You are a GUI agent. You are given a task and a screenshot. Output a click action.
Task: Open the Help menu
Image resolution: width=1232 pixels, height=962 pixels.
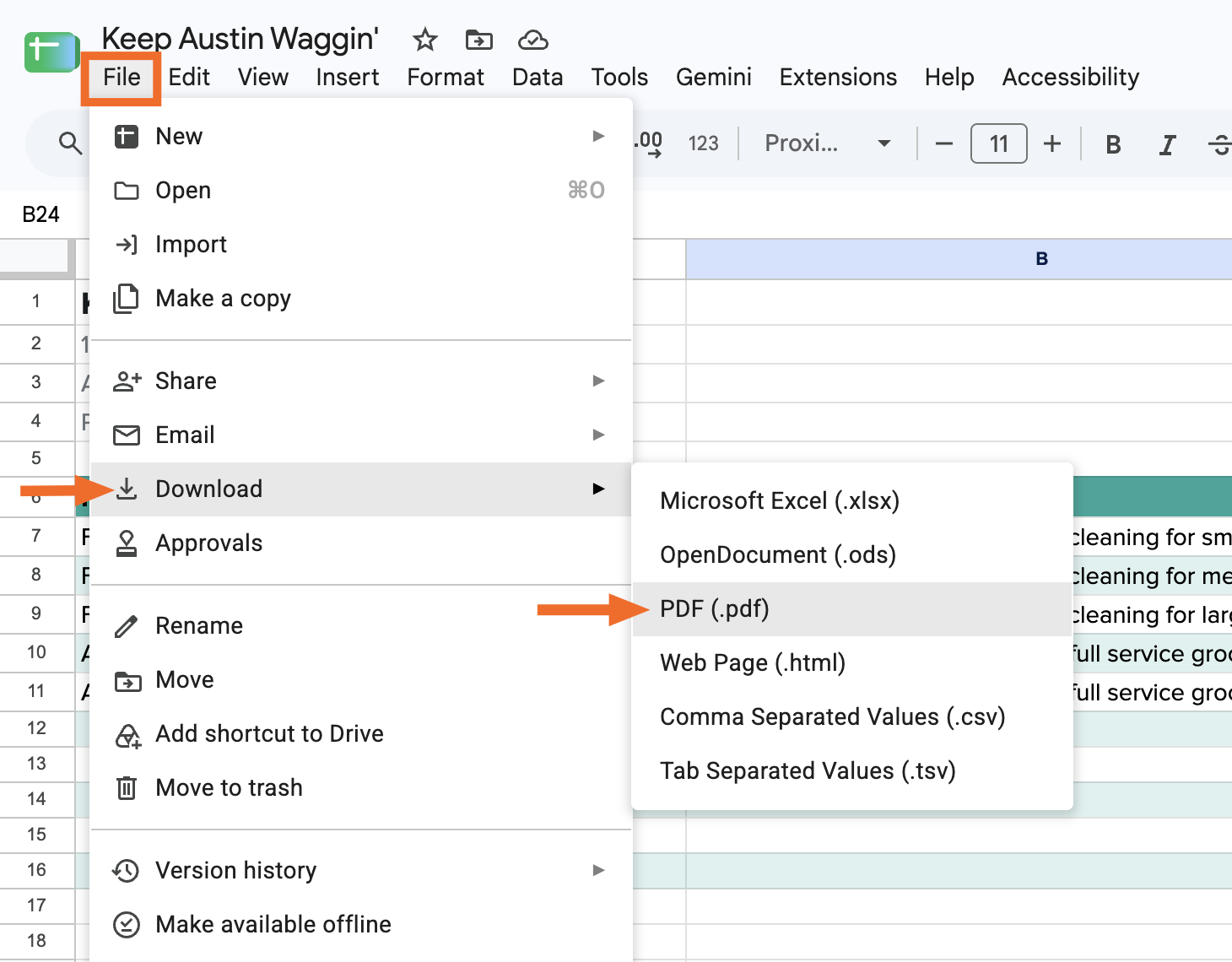pos(949,78)
